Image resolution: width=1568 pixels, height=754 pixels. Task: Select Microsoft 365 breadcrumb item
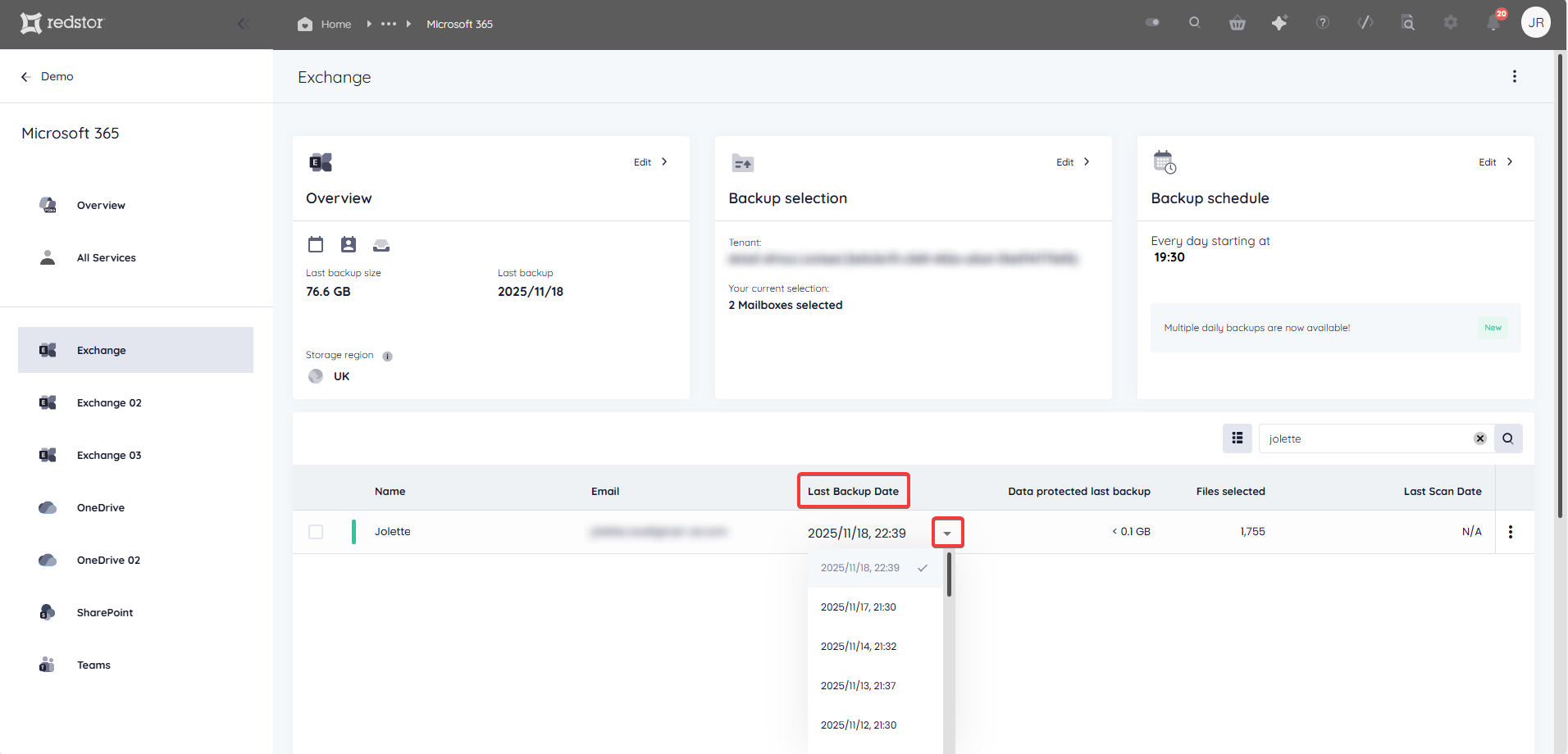(x=459, y=24)
